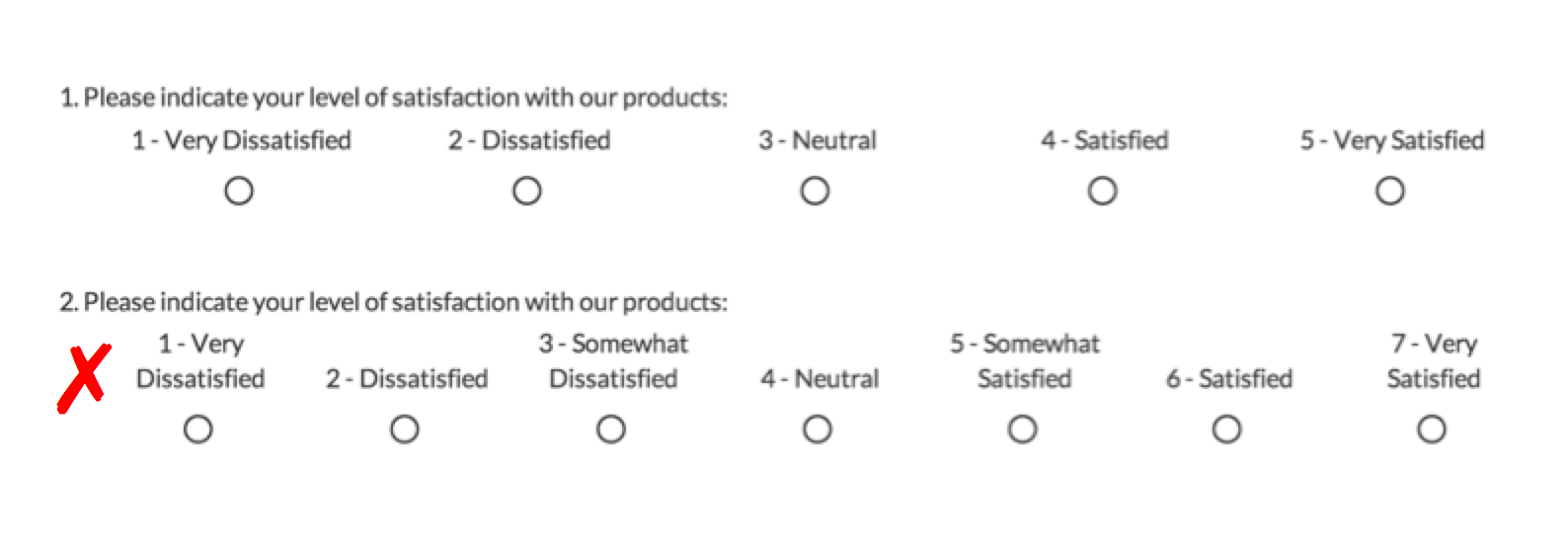Select 1 - Very Dissatisfied radio in question 2
The image size is (1568, 547).
click(x=198, y=430)
